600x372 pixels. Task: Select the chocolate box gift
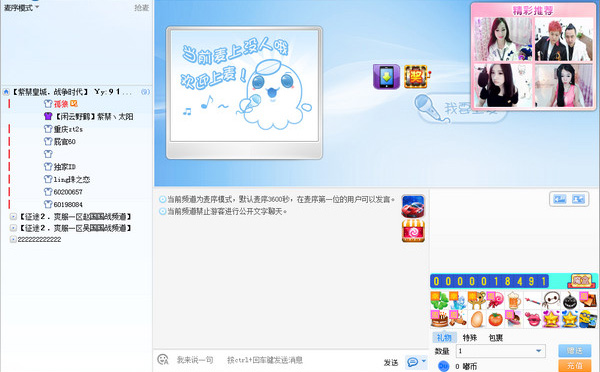point(588,300)
